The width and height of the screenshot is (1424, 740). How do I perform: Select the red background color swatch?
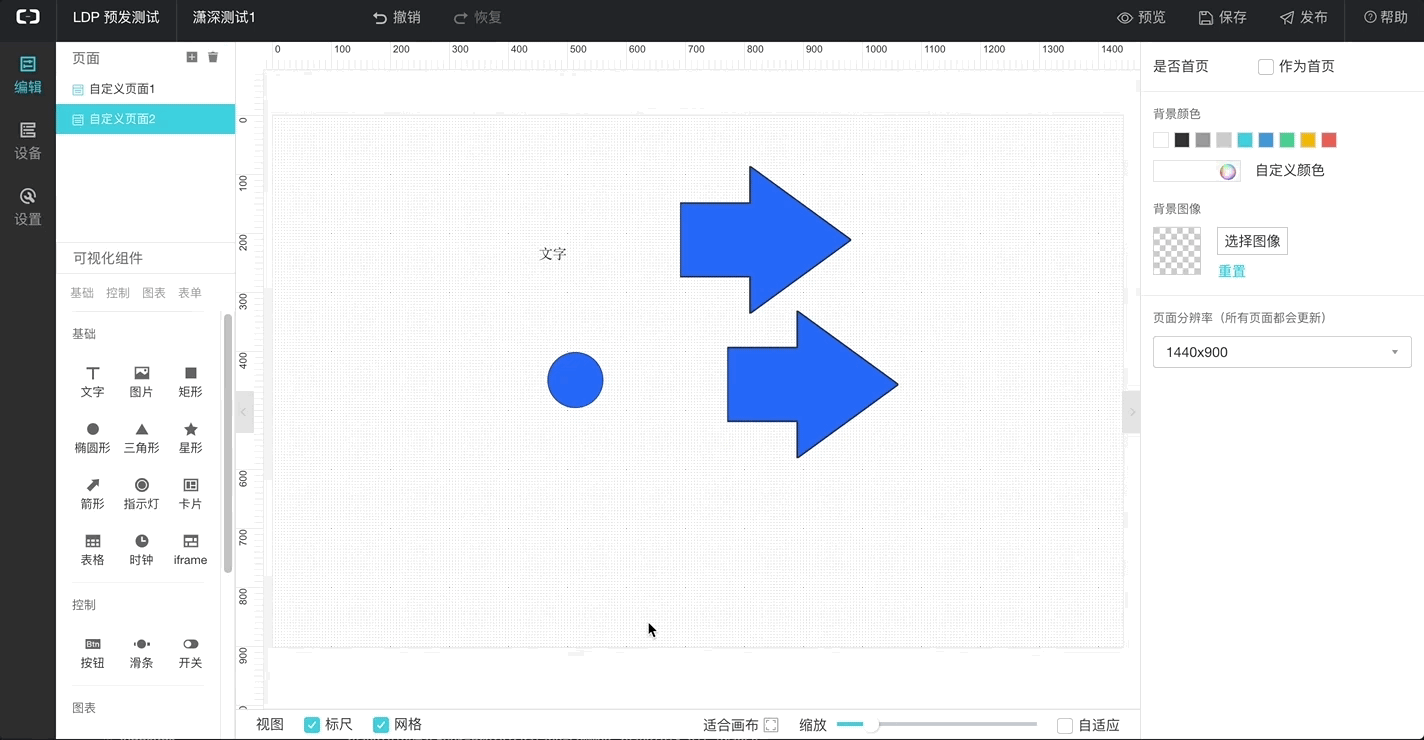[1329, 140]
